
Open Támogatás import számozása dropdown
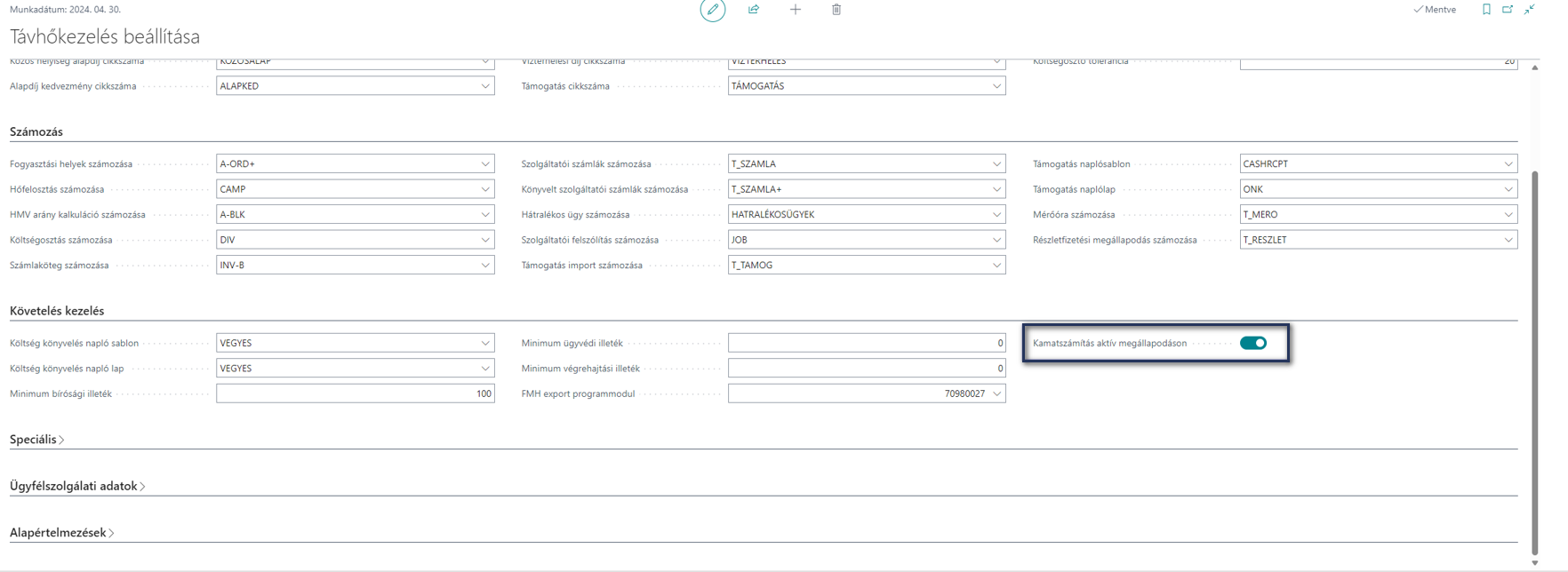point(996,266)
